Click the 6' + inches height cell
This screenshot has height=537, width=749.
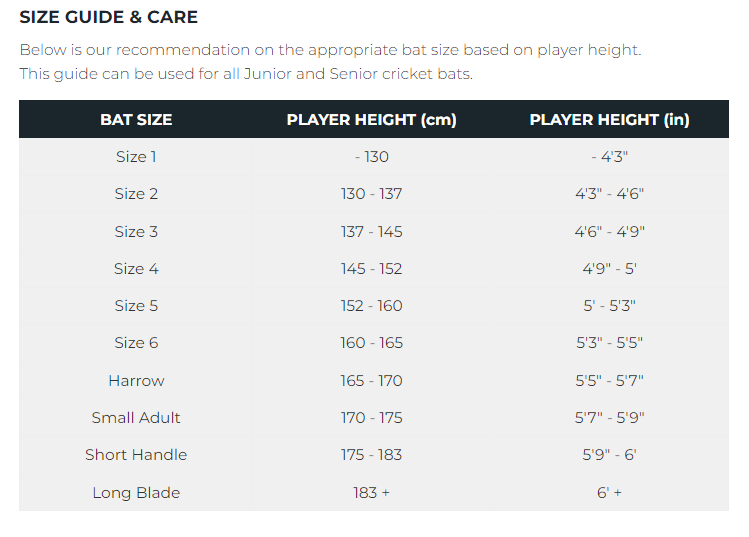point(609,493)
